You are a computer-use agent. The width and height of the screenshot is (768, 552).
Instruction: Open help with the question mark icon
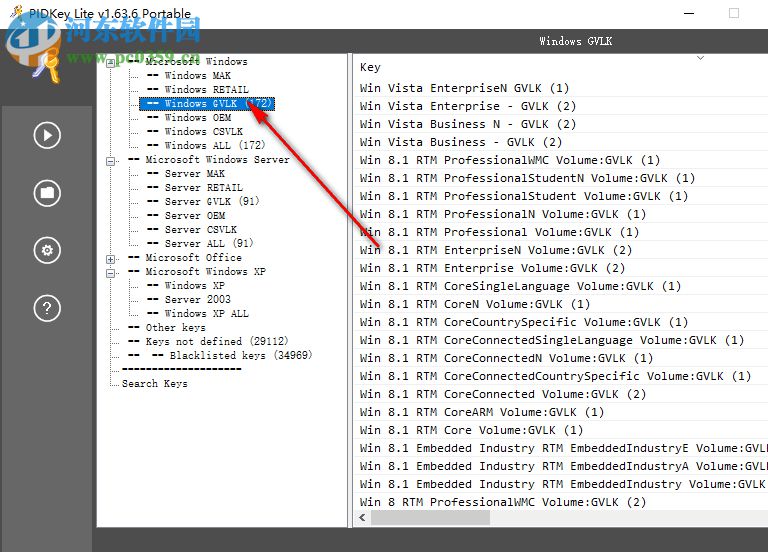tap(47, 308)
